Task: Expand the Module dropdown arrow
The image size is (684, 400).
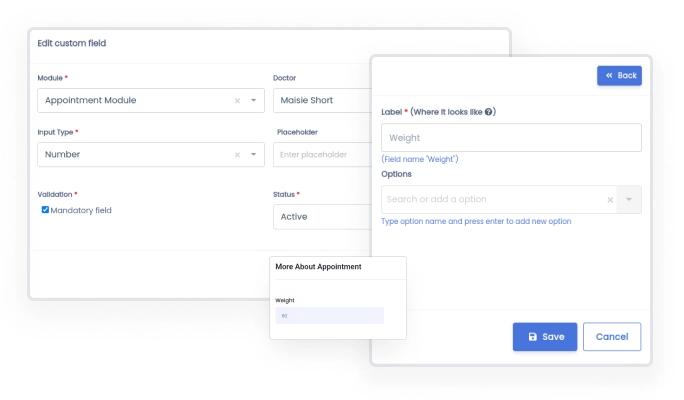Action: pyautogui.click(x=254, y=101)
